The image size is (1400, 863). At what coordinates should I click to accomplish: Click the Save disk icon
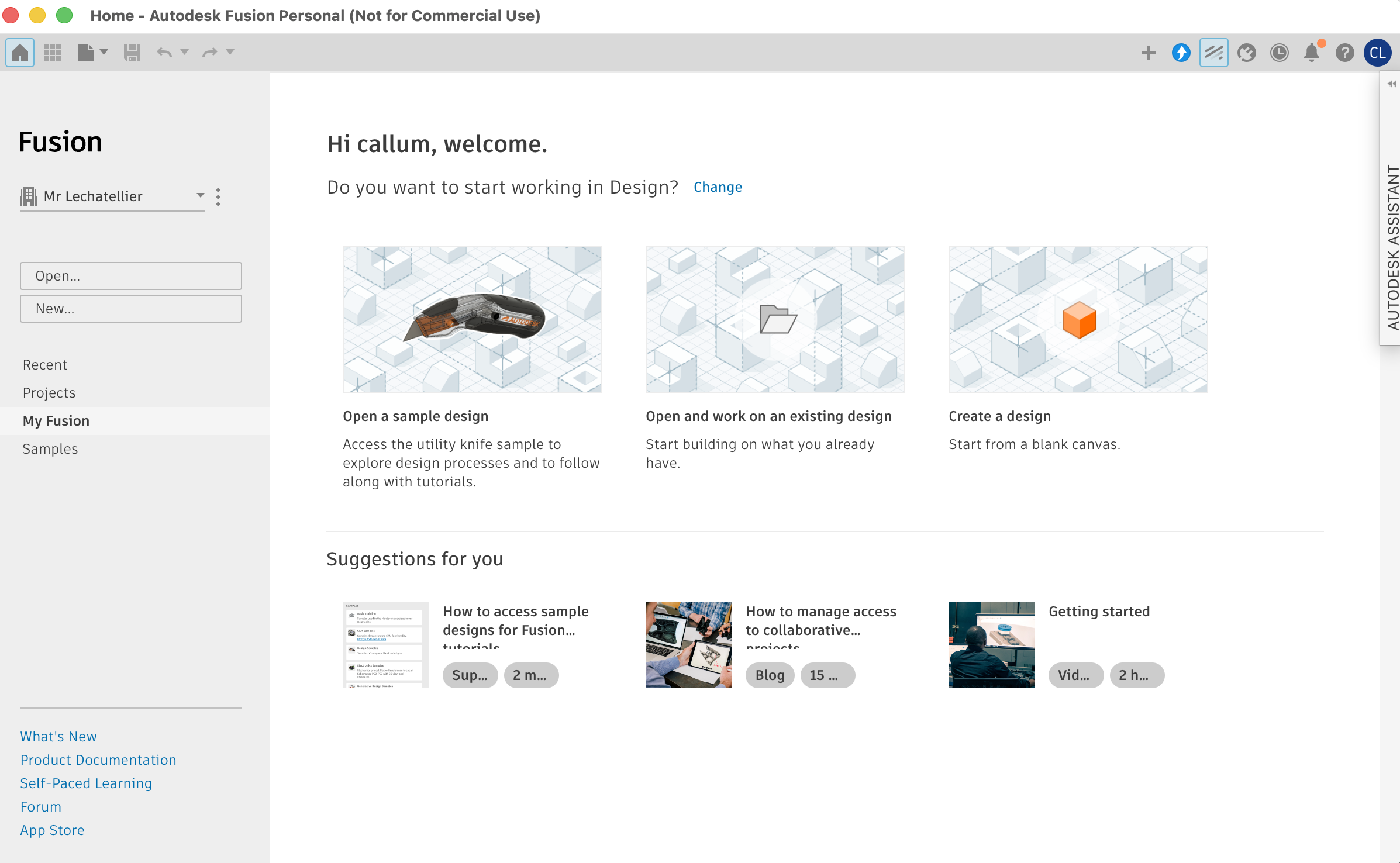coord(132,53)
